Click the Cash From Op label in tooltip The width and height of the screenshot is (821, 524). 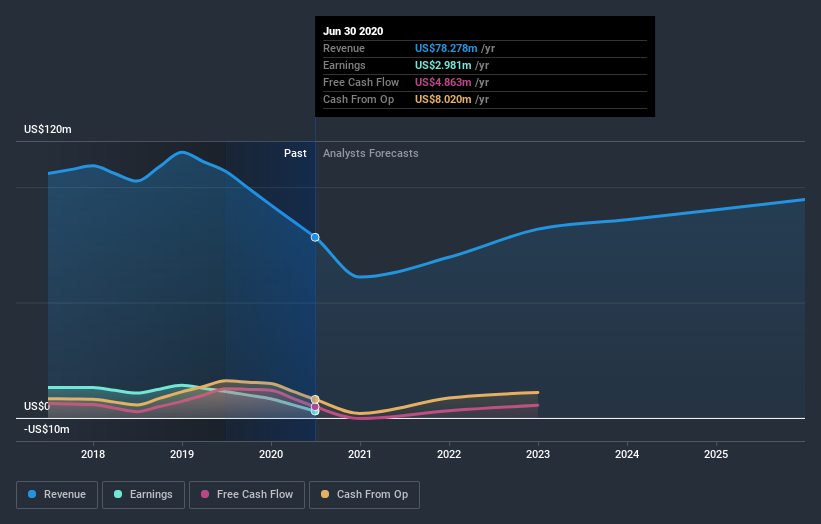pos(358,99)
